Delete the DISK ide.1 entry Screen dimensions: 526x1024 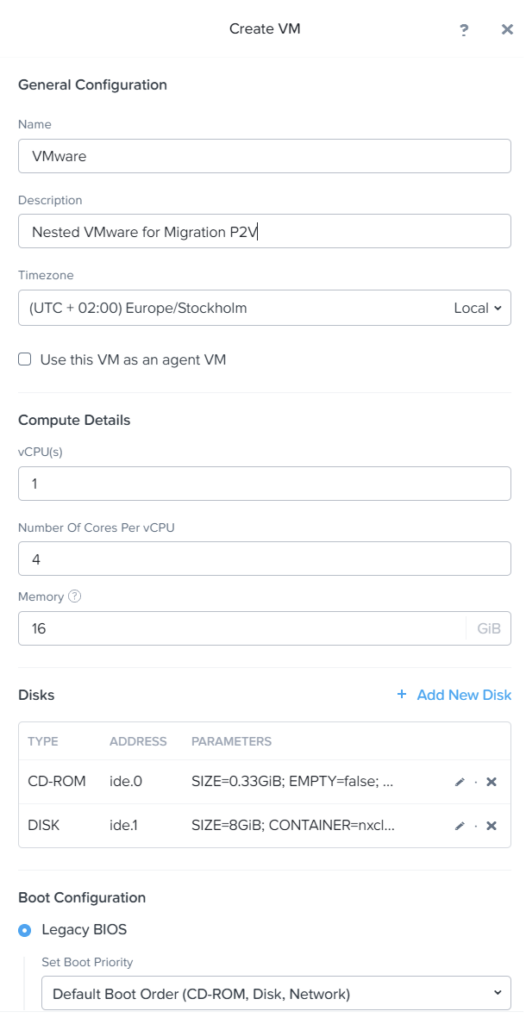click(x=491, y=825)
